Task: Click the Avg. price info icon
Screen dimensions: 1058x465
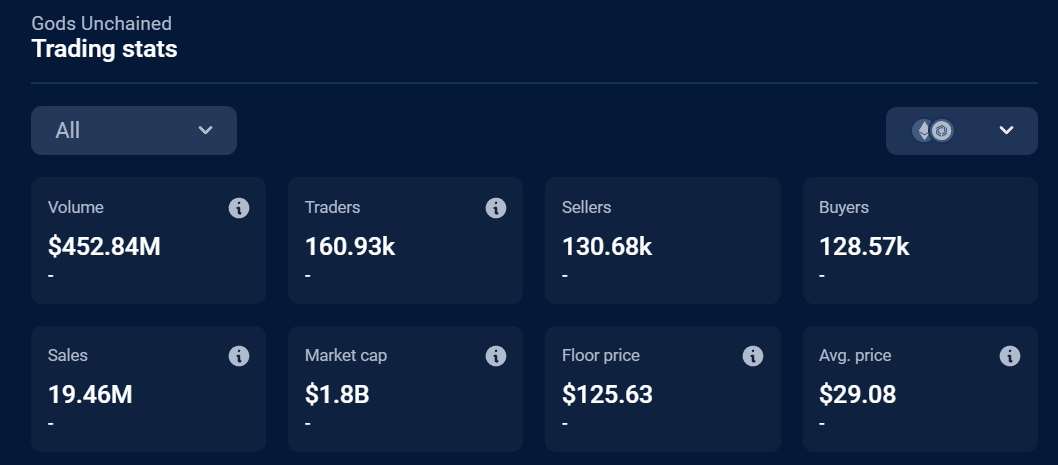Action: pos(1010,356)
